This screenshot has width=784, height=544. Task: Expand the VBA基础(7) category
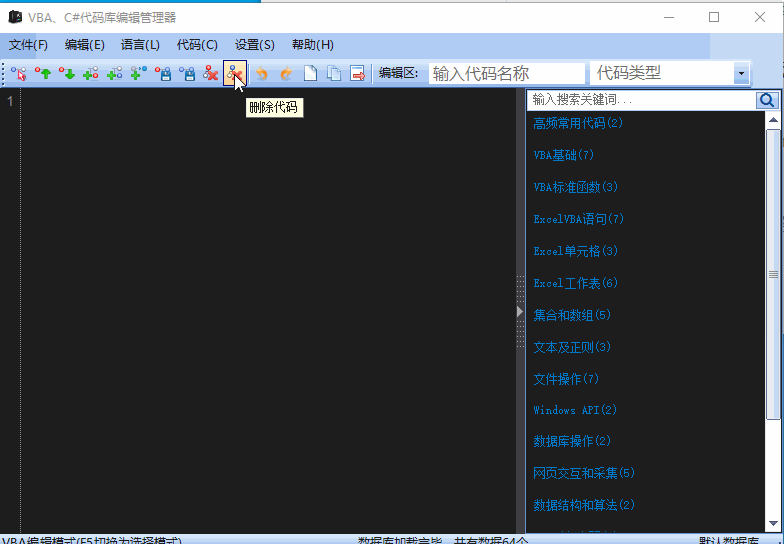564,155
